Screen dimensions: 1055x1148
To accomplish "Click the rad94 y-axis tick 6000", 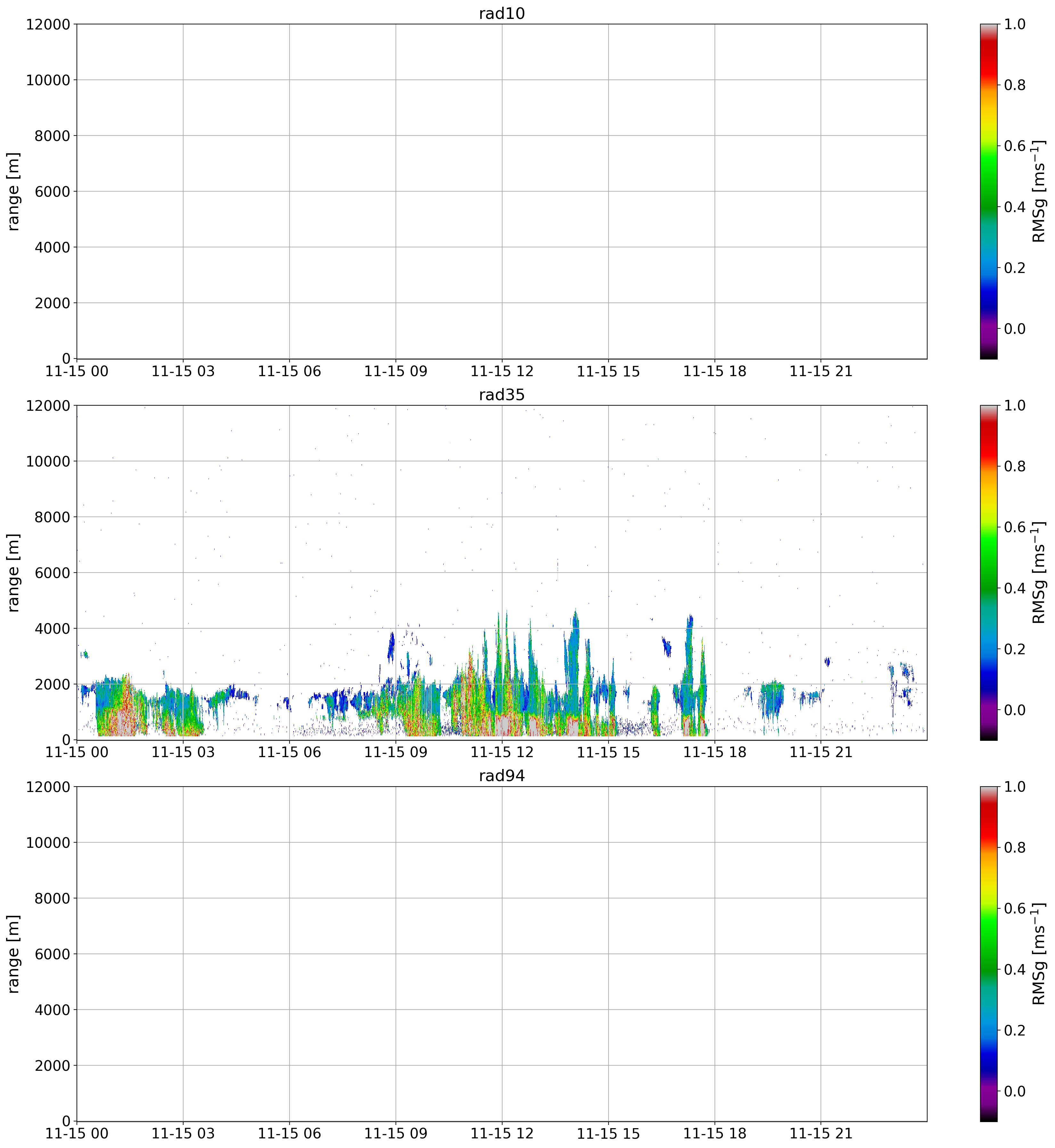I will click(53, 954).
